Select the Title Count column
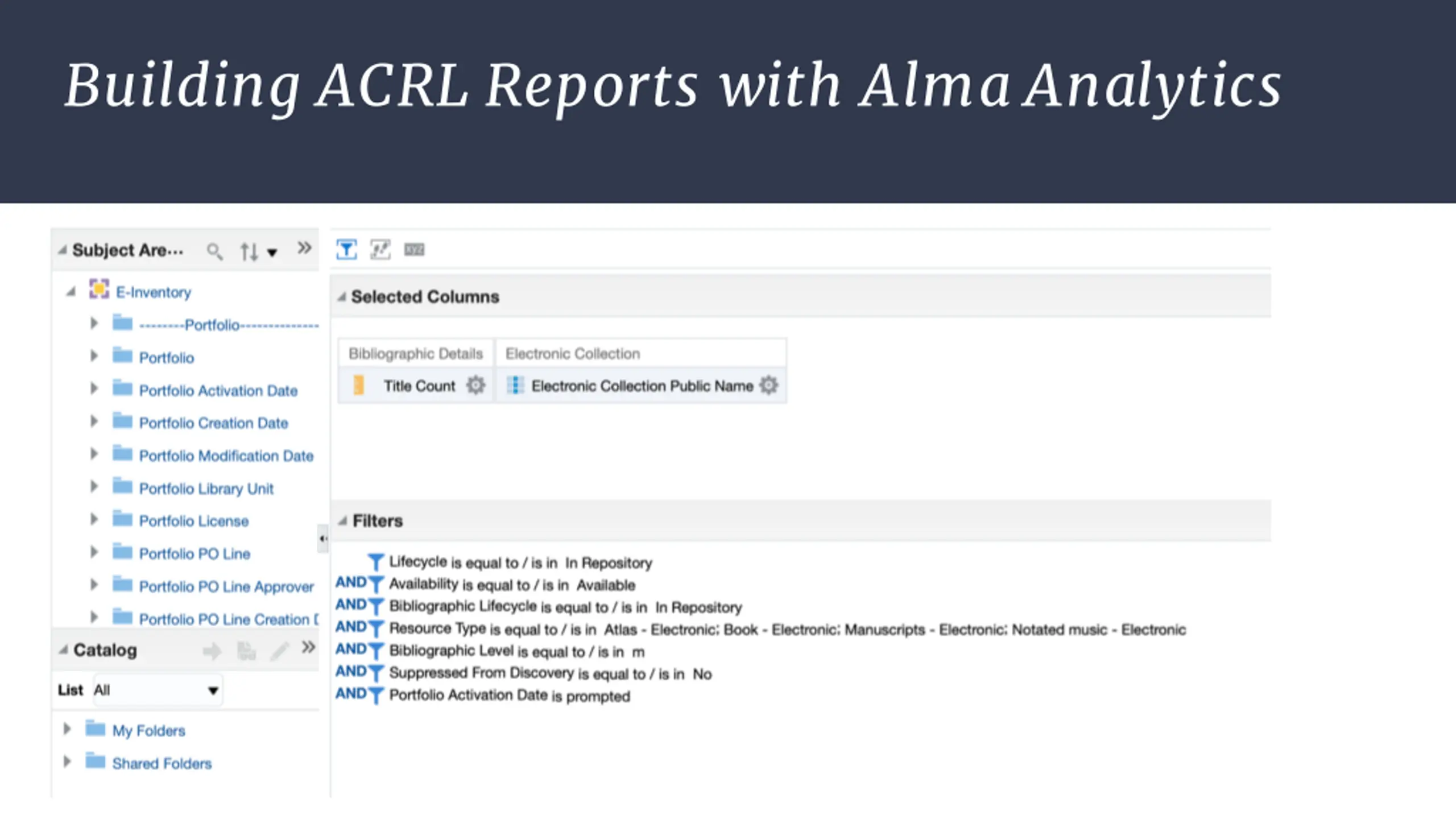 (420, 386)
